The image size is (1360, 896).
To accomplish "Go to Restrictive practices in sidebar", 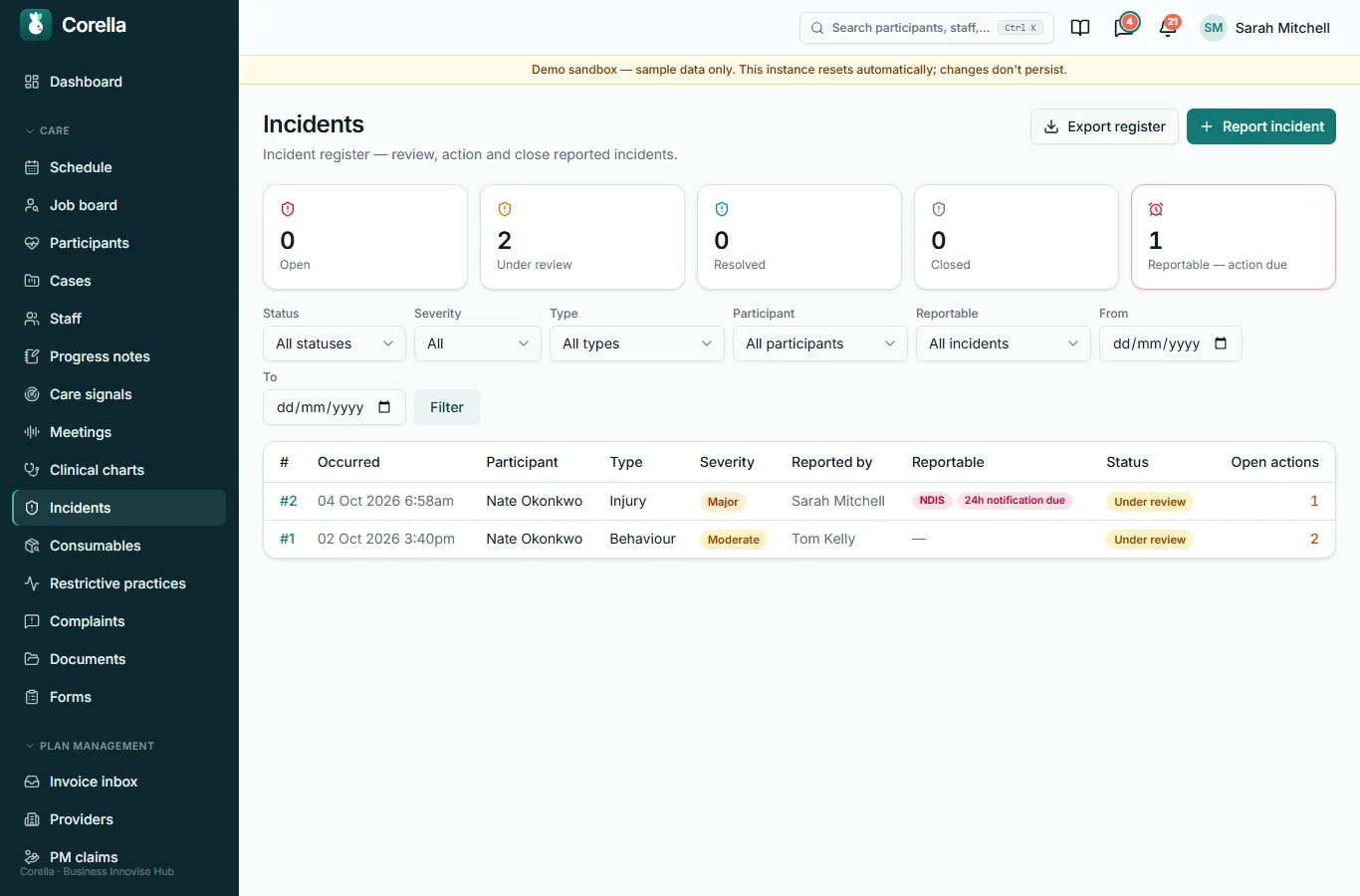I will tap(118, 583).
